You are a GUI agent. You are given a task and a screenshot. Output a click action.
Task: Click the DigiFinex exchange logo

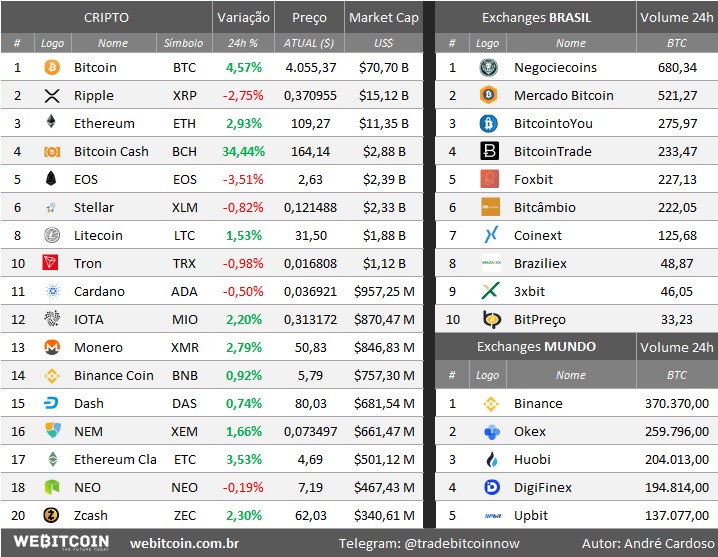coord(492,487)
